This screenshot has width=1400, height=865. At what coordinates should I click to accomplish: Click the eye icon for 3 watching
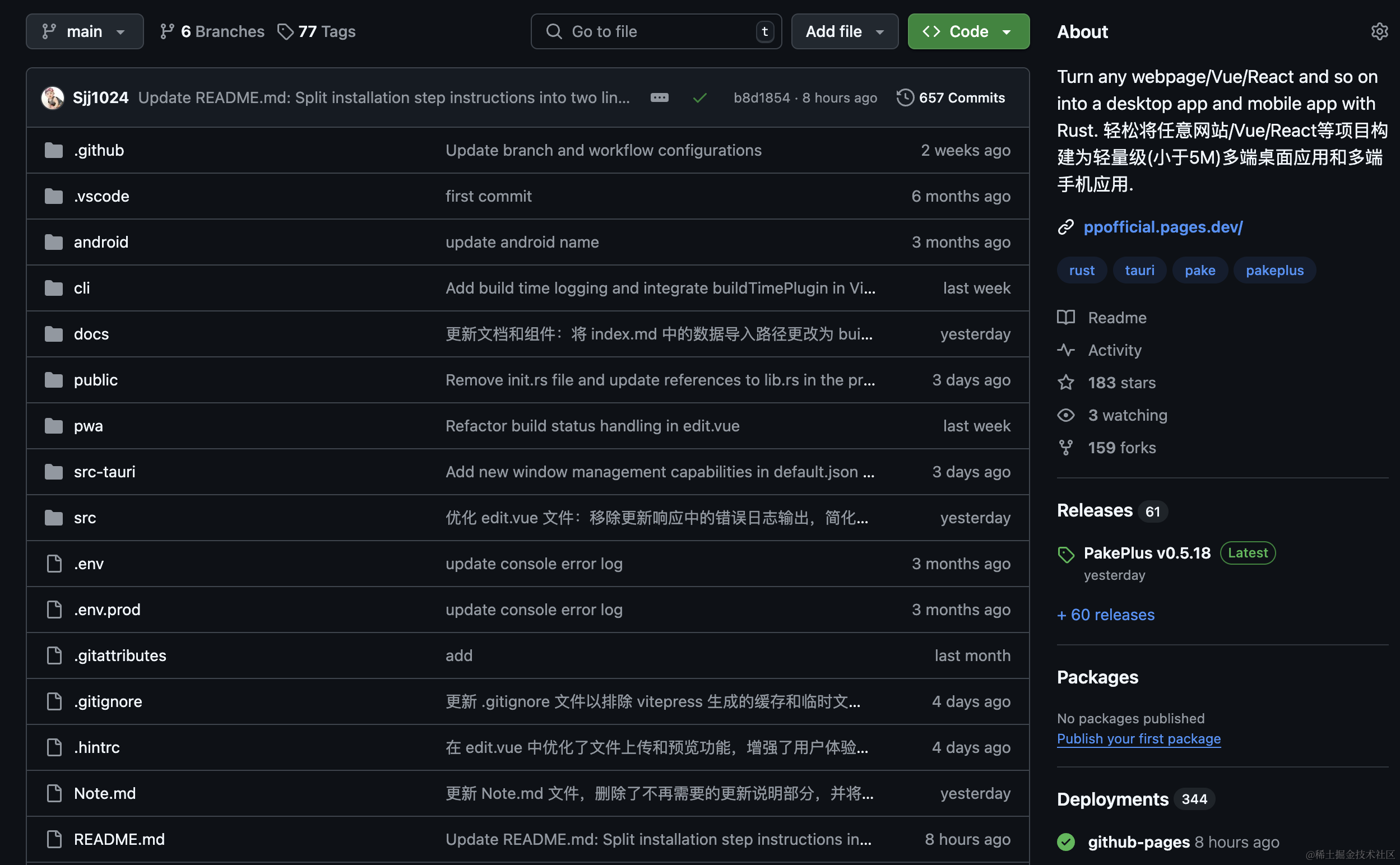point(1065,415)
